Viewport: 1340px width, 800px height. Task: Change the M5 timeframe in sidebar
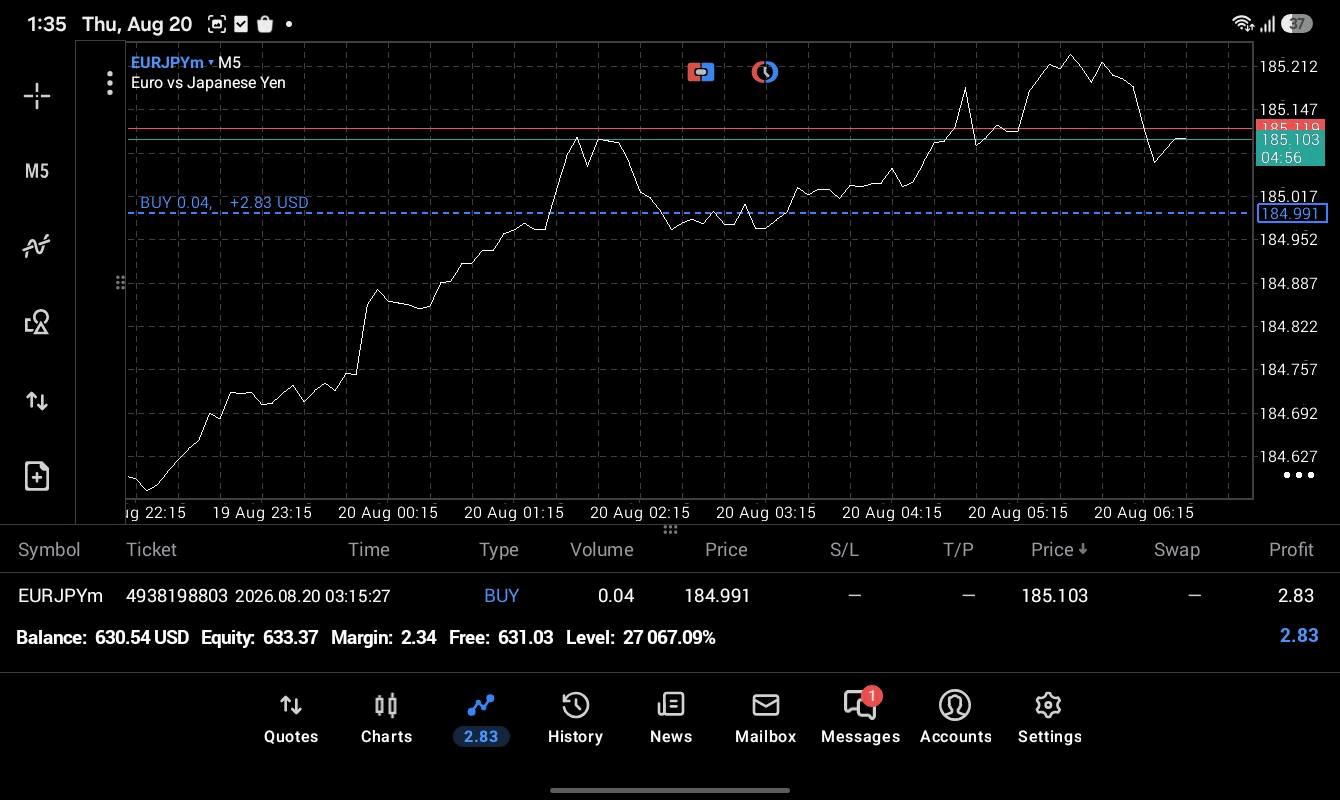(x=37, y=171)
